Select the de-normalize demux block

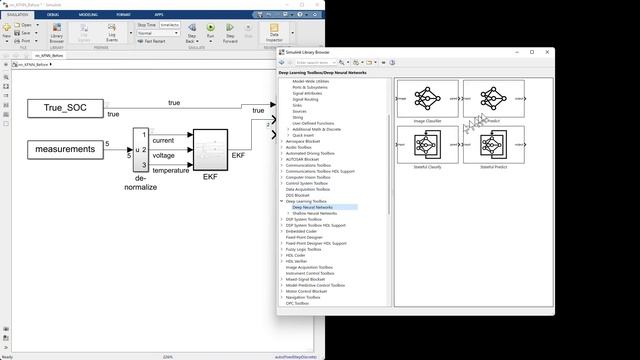tap(141, 150)
